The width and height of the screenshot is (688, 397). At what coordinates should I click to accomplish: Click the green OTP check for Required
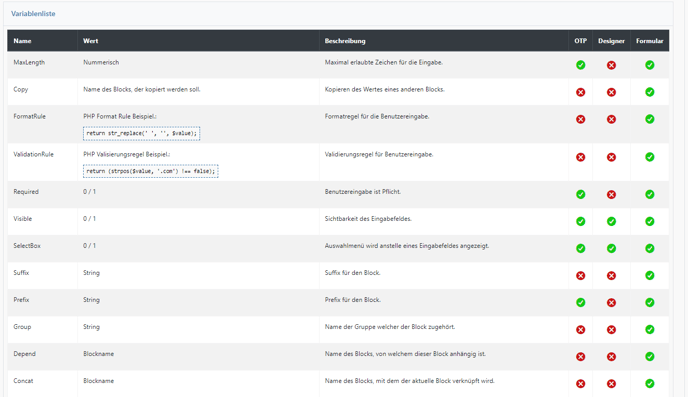coord(580,194)
